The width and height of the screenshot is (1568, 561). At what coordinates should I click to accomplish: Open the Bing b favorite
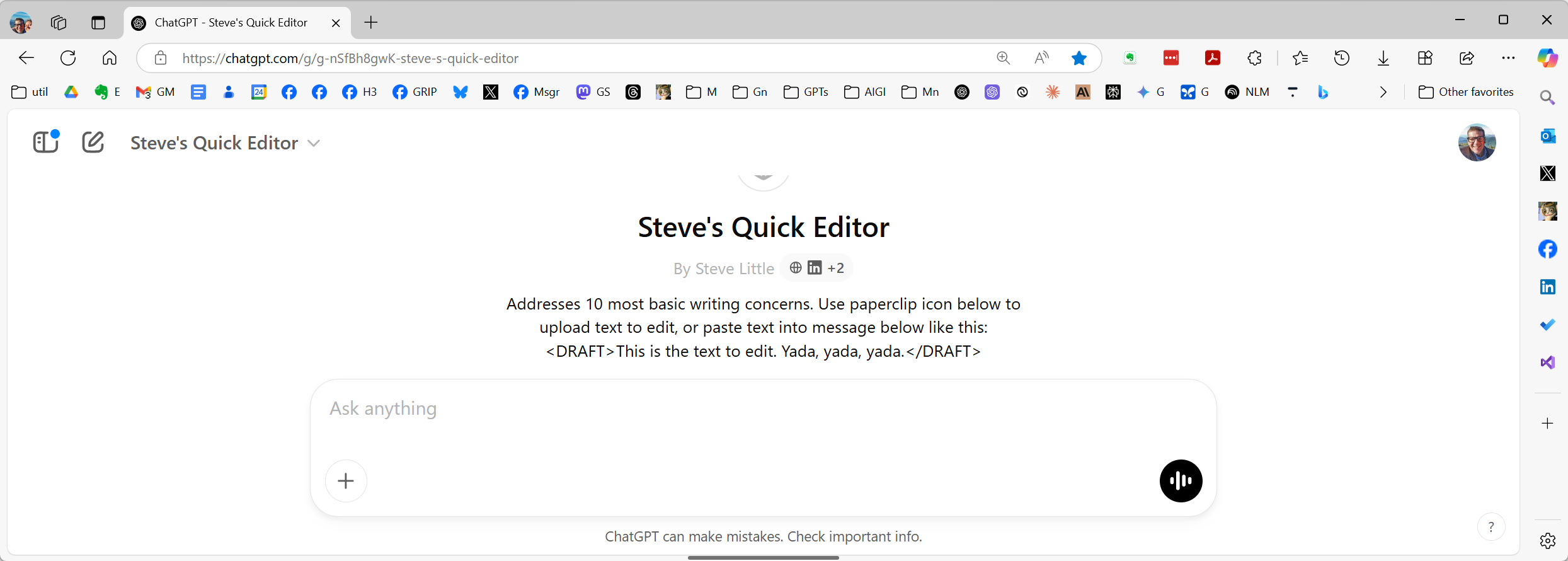1323,92
